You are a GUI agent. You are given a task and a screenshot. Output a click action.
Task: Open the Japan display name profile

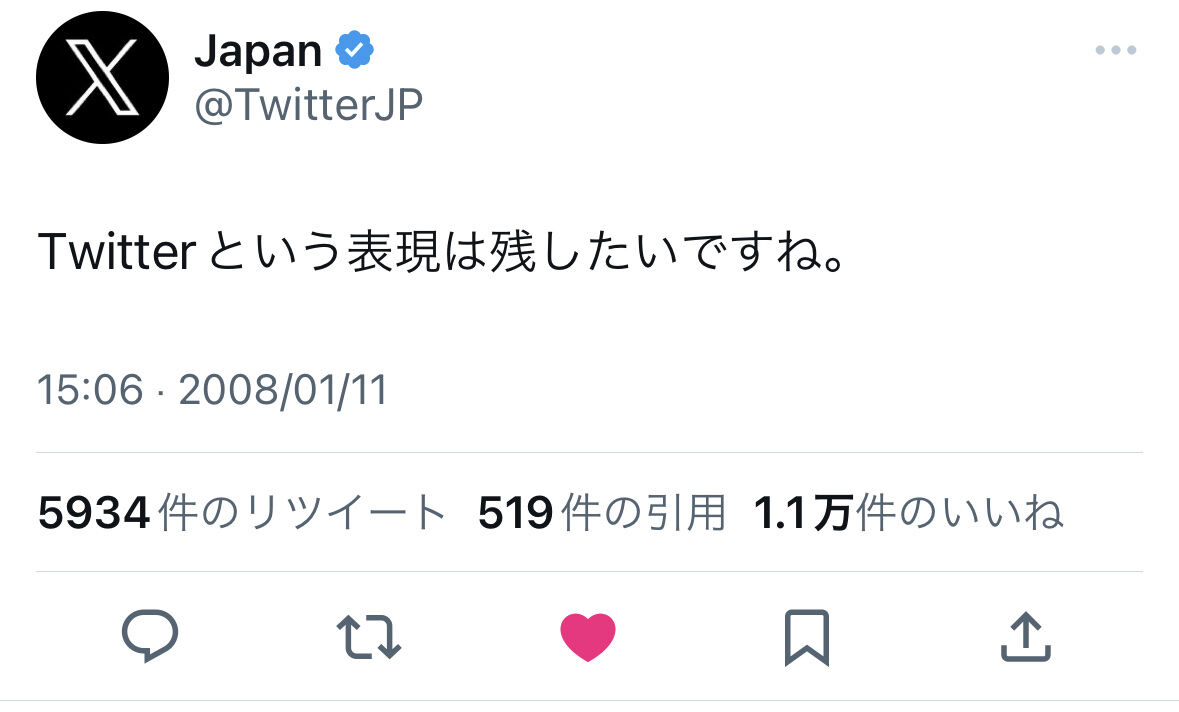[x=258, y=53]
